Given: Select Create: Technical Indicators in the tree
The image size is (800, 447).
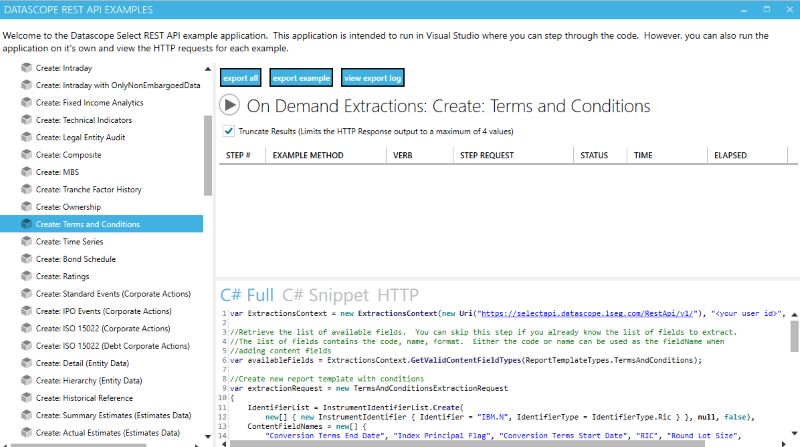Looking at the screenshot, I should (x=83, y=120).
